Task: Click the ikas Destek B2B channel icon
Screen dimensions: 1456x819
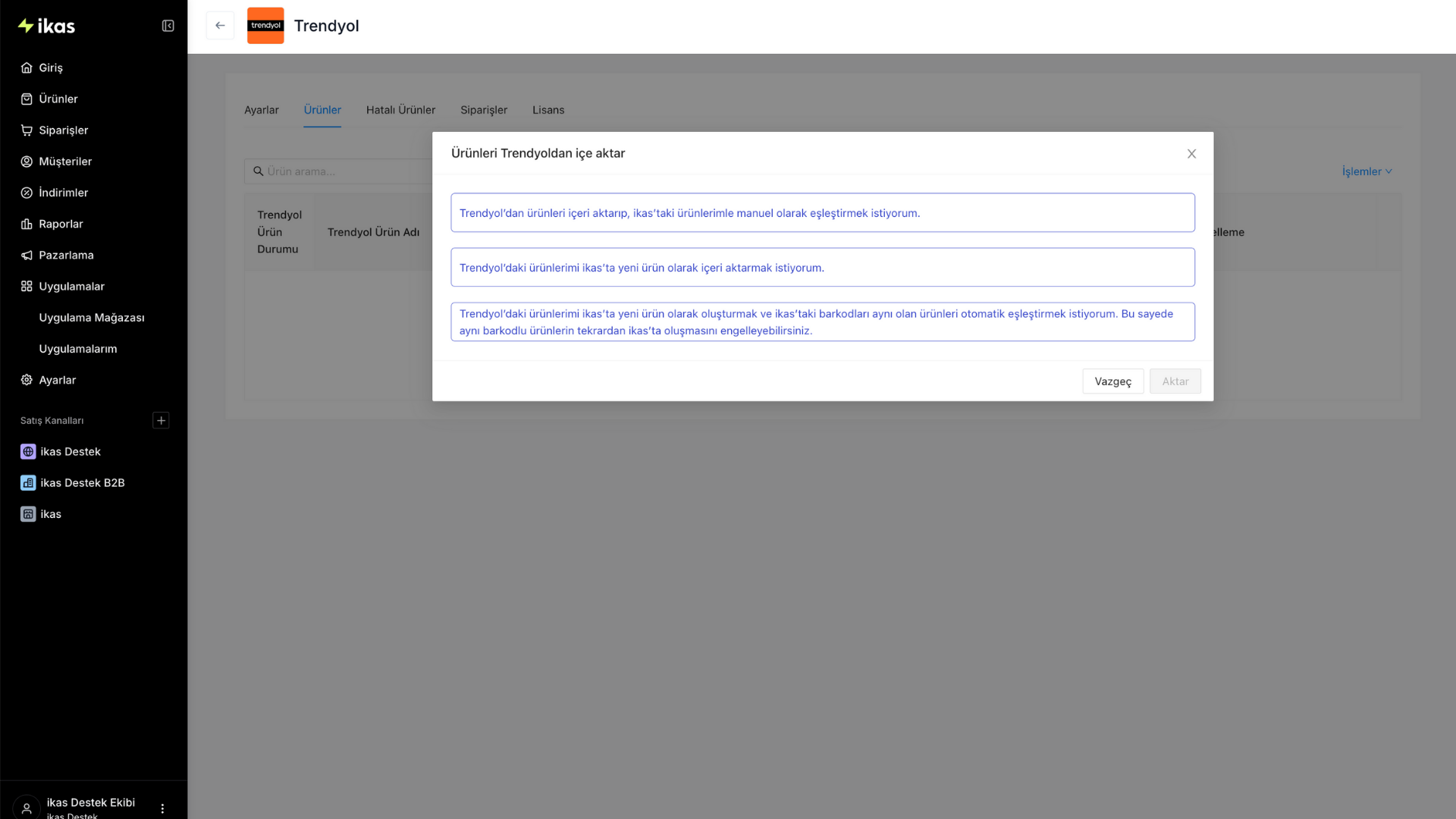Action: point(28,482)
